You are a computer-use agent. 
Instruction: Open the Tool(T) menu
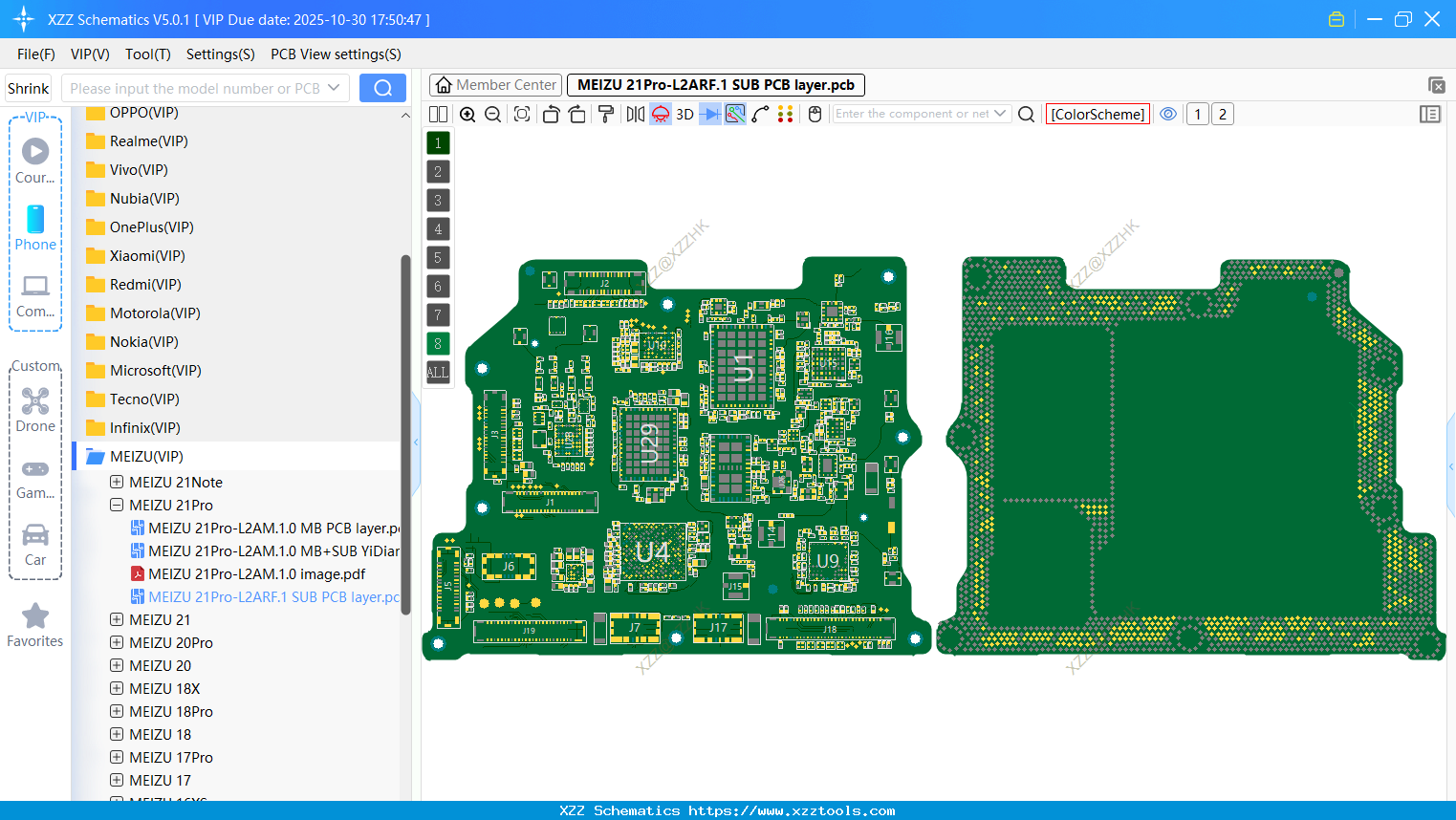coord(147,54)
